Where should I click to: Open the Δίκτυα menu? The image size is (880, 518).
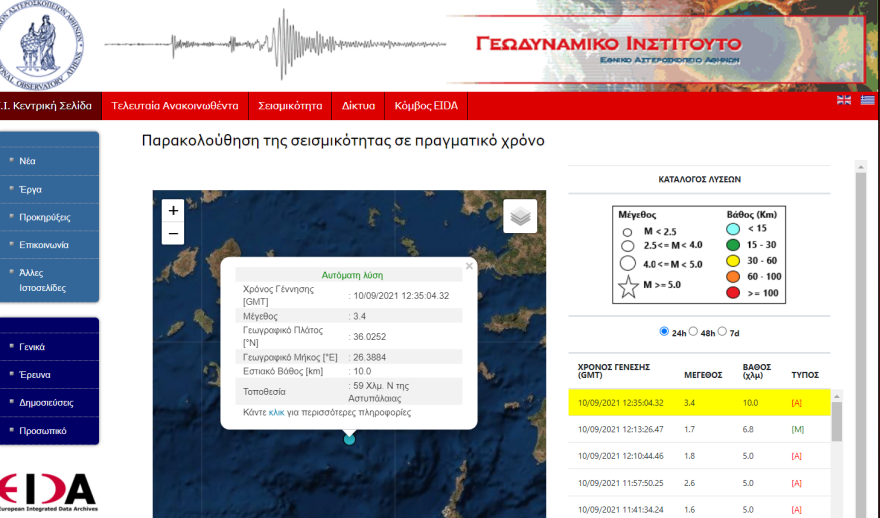[x=358, y=106]
